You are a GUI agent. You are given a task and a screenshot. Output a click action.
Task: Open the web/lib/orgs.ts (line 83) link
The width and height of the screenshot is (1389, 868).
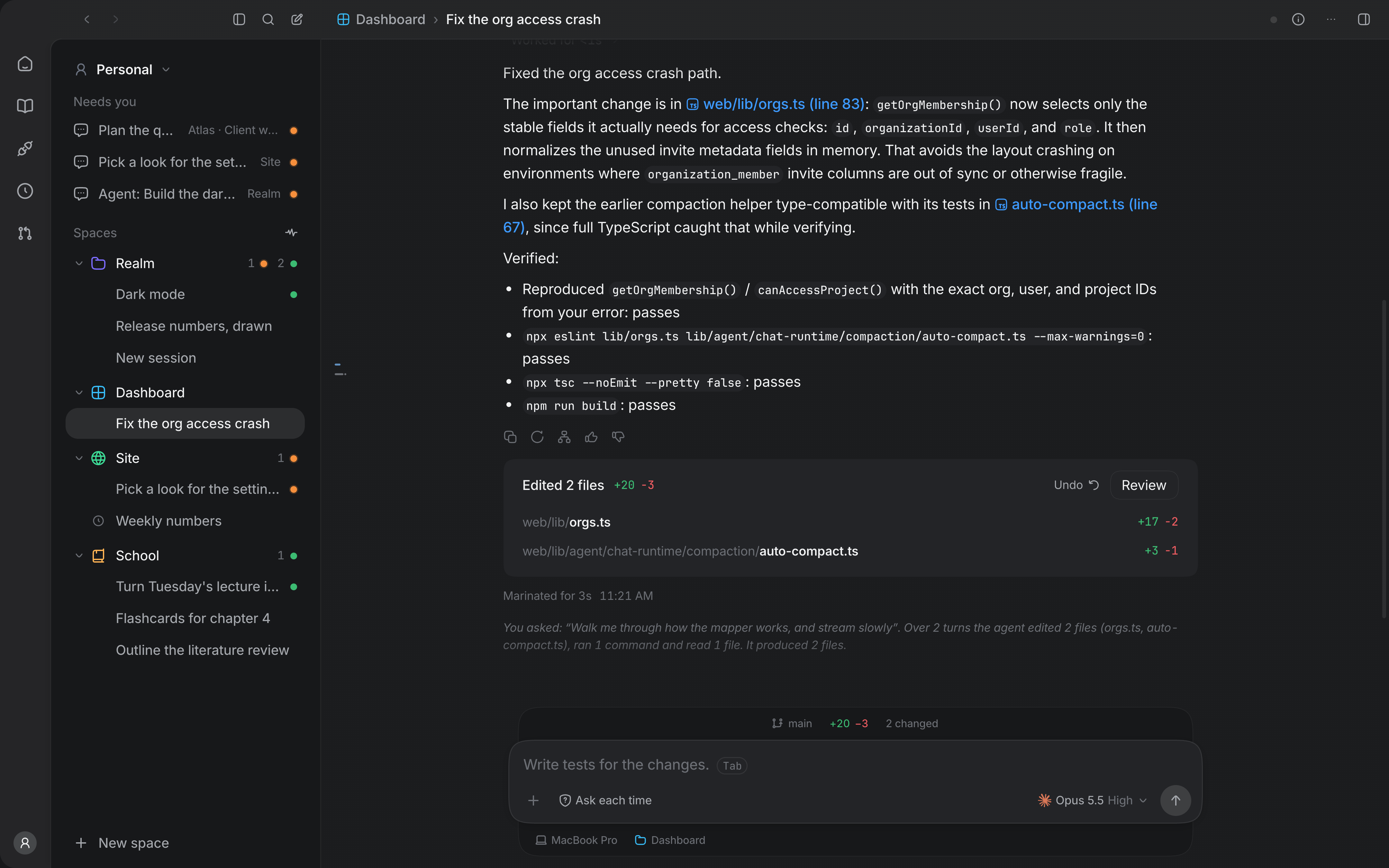point(776,104)
